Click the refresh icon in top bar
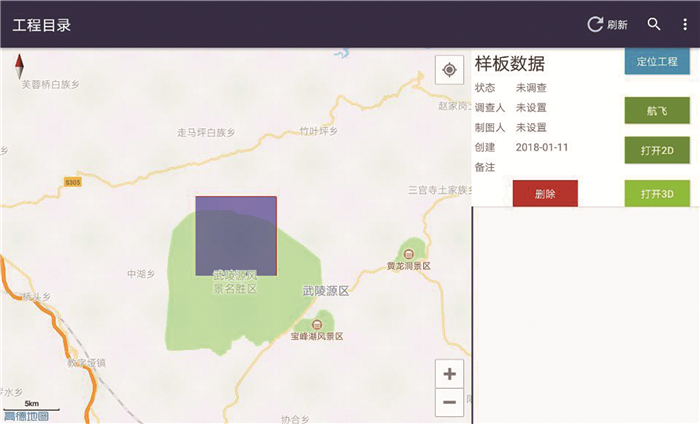700x424 pixels. pyautogui.click(x=595, y=24)
